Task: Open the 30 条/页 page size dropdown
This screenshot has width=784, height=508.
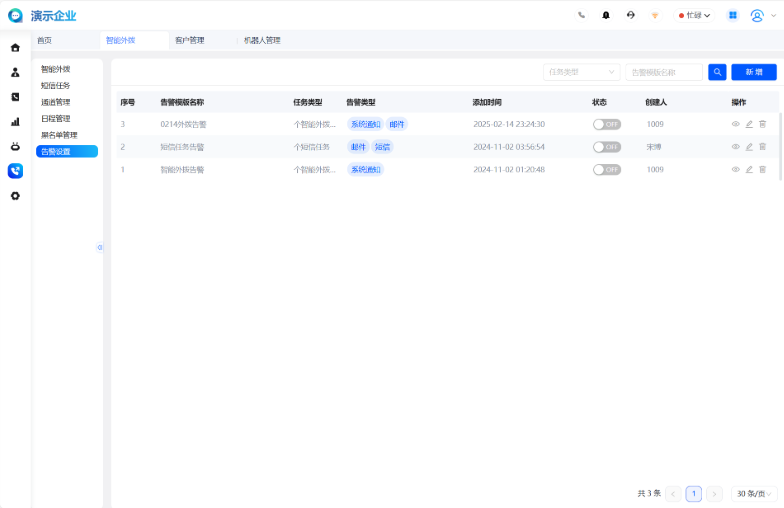Action: point(754,494)
